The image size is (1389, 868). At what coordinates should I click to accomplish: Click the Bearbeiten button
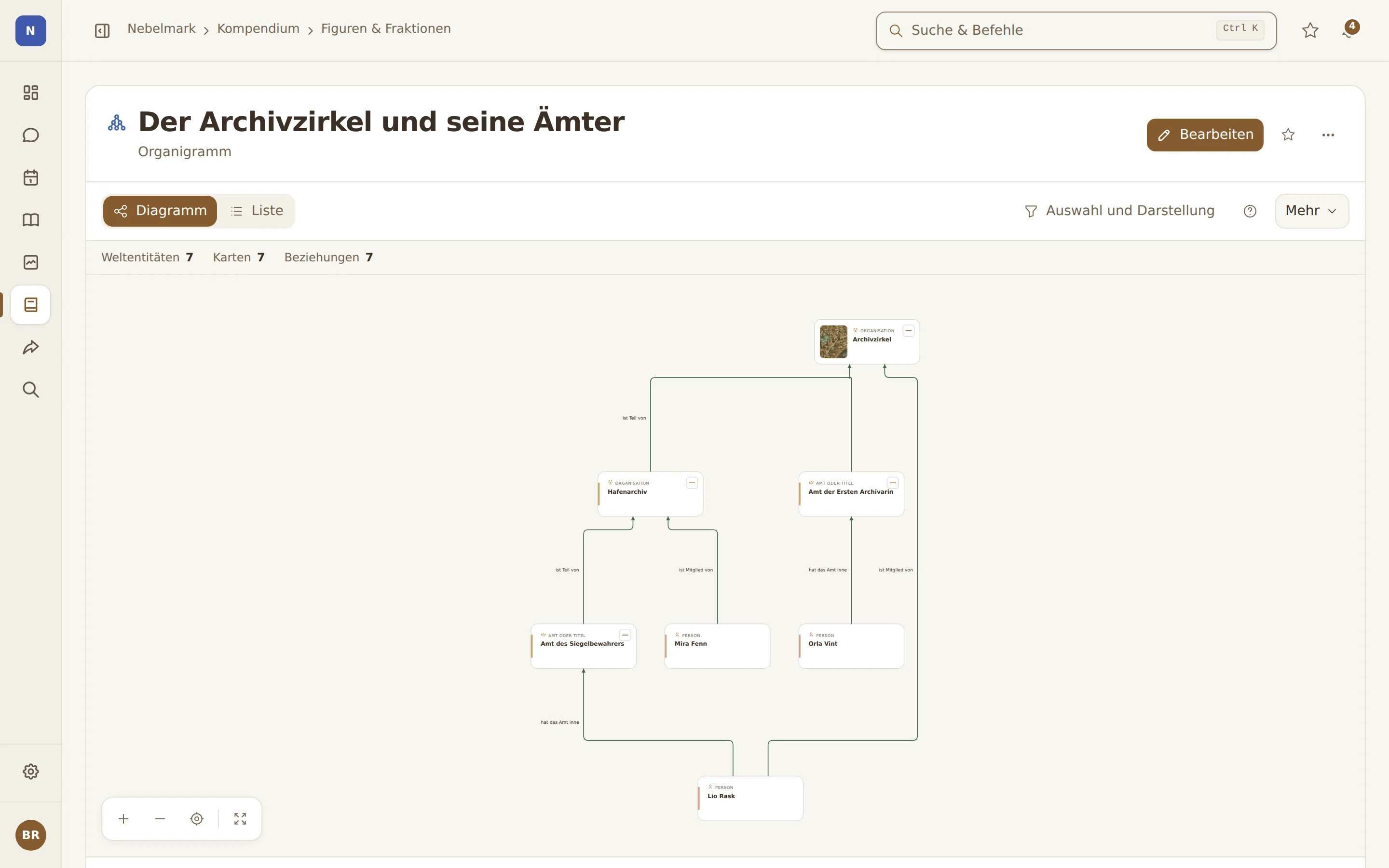[x=1205, y=135]
